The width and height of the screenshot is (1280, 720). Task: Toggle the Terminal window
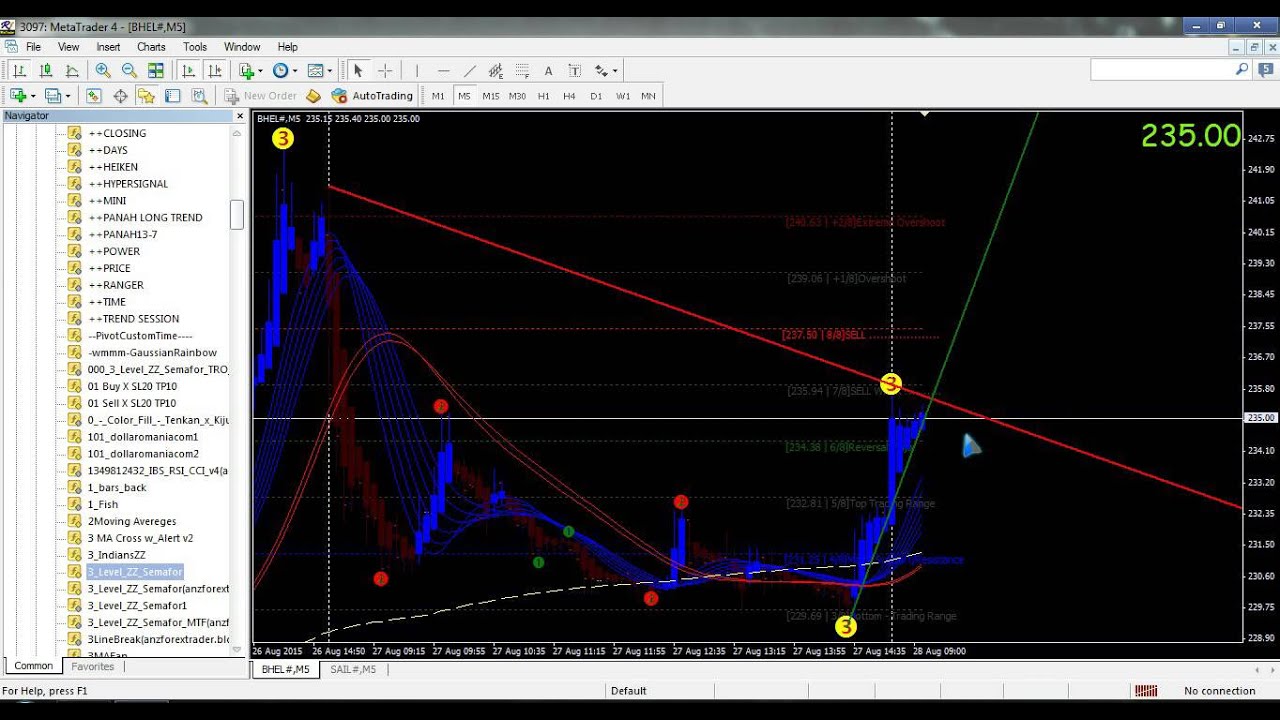point(172,96)
